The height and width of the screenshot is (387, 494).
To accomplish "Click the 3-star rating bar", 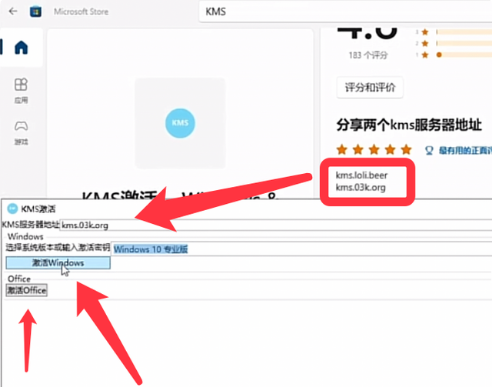I will [464, 32].
